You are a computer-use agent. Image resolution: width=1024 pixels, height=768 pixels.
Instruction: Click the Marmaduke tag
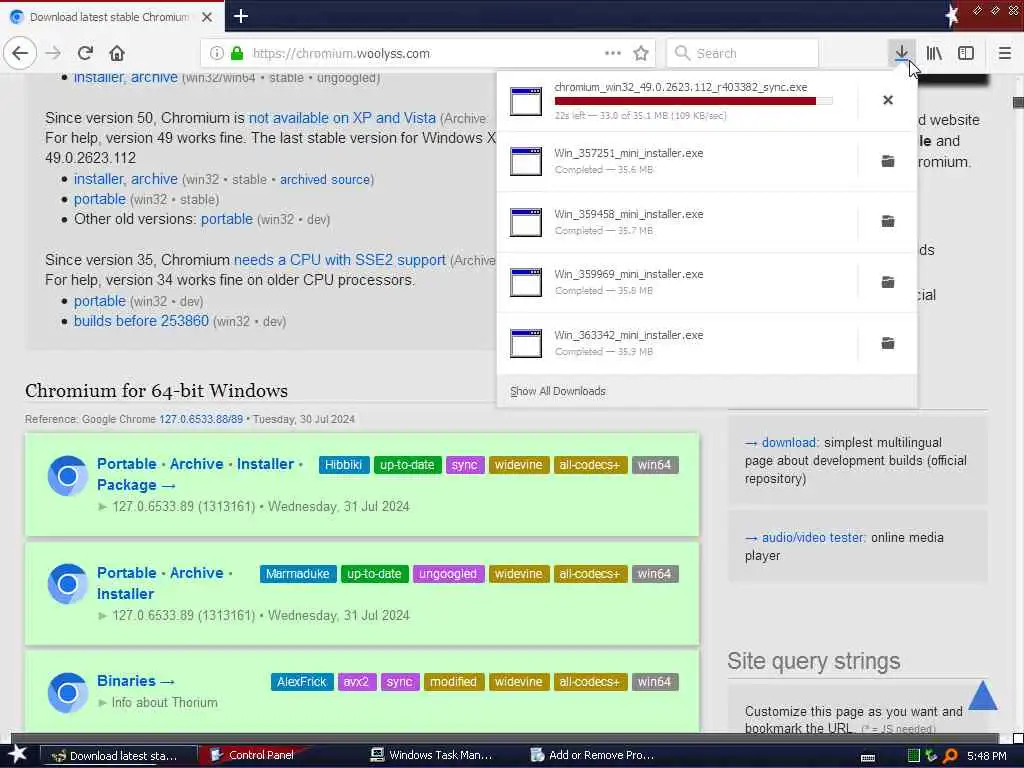coord(298,574)
